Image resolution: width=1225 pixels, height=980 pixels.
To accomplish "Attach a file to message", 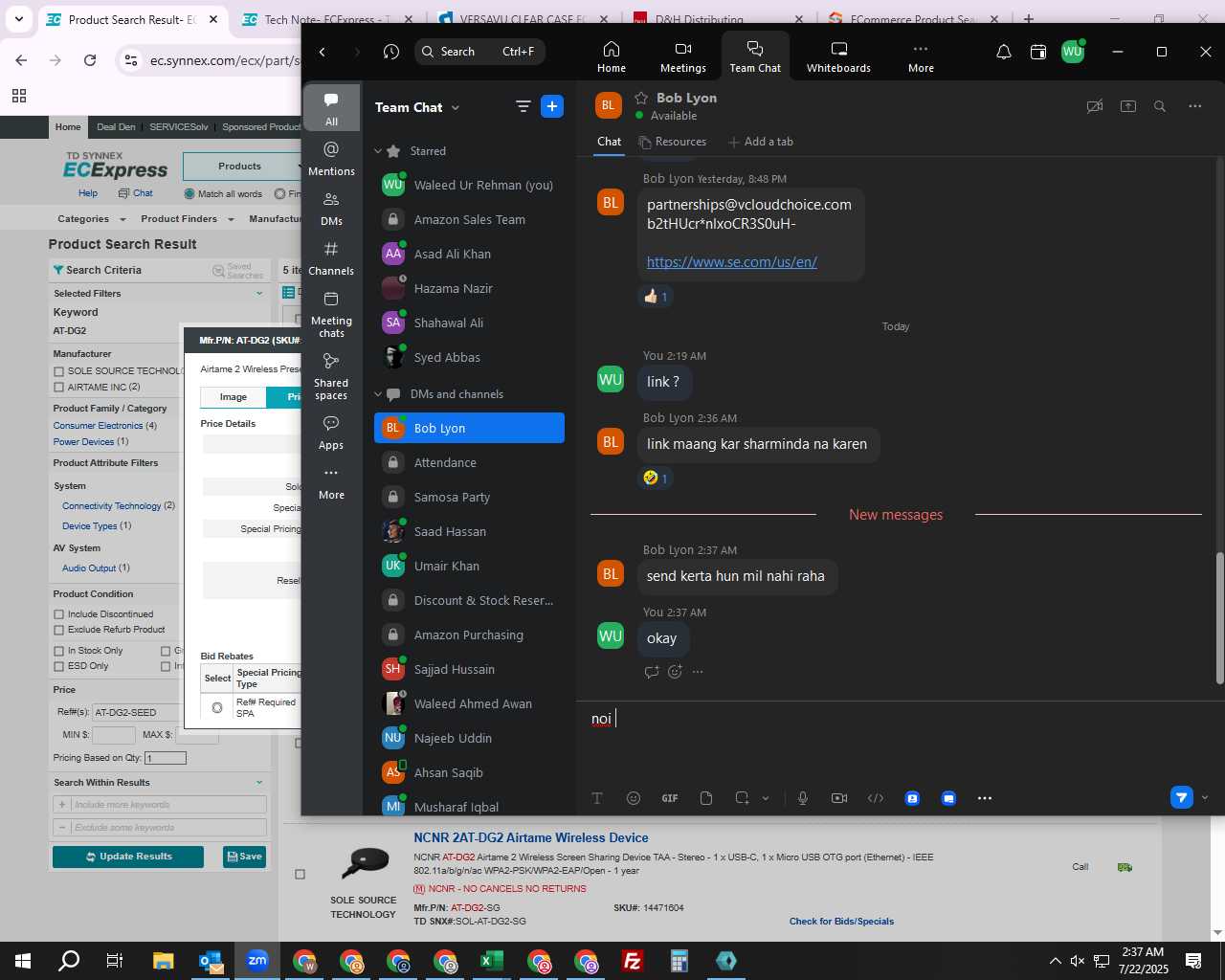I will click(x=706, y=798).
